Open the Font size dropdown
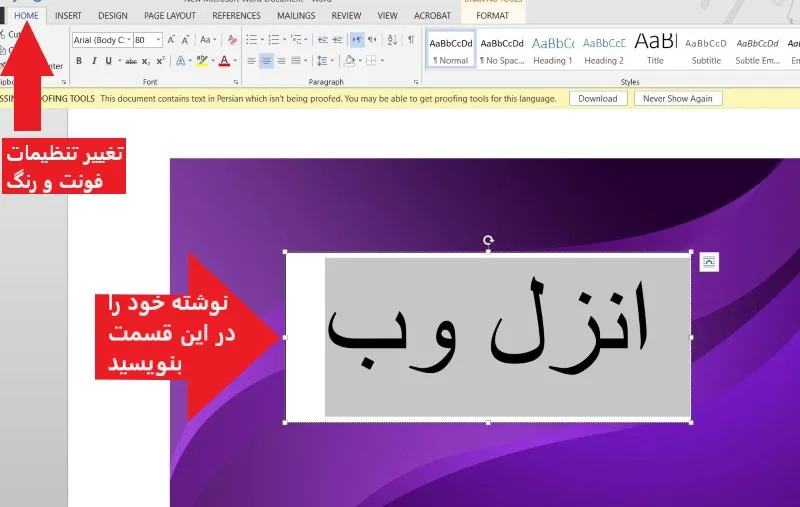This screenshot has height=507, width=800. click(158, 40)
